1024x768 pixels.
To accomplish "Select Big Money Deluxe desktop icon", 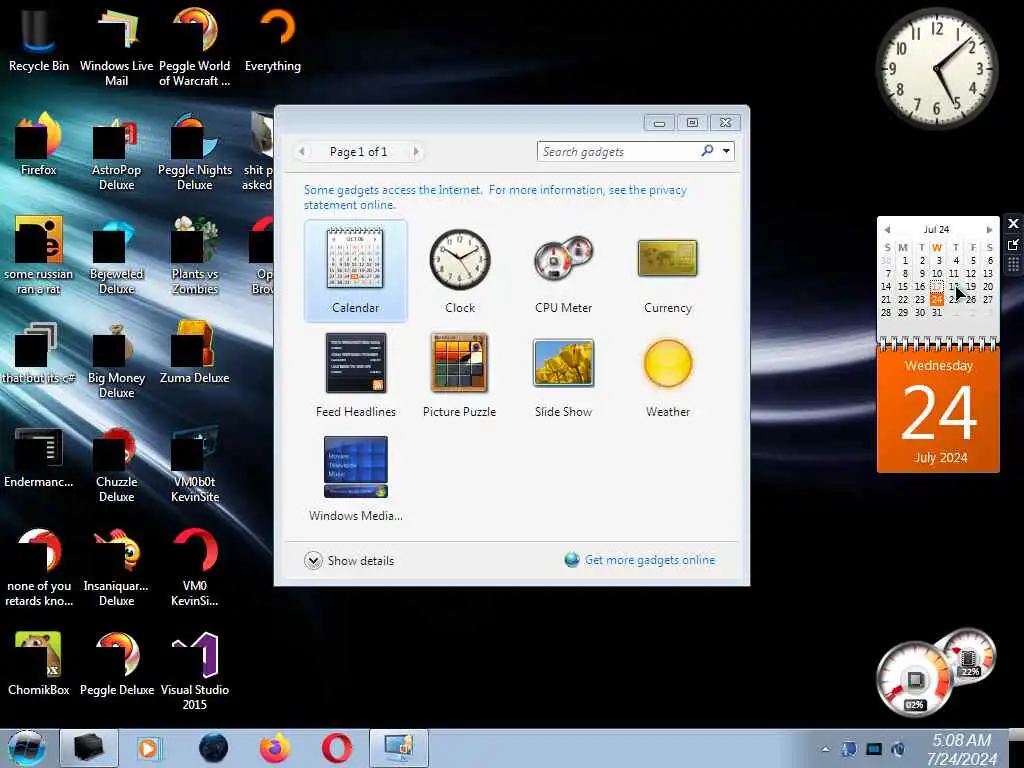I will (116, 360).
